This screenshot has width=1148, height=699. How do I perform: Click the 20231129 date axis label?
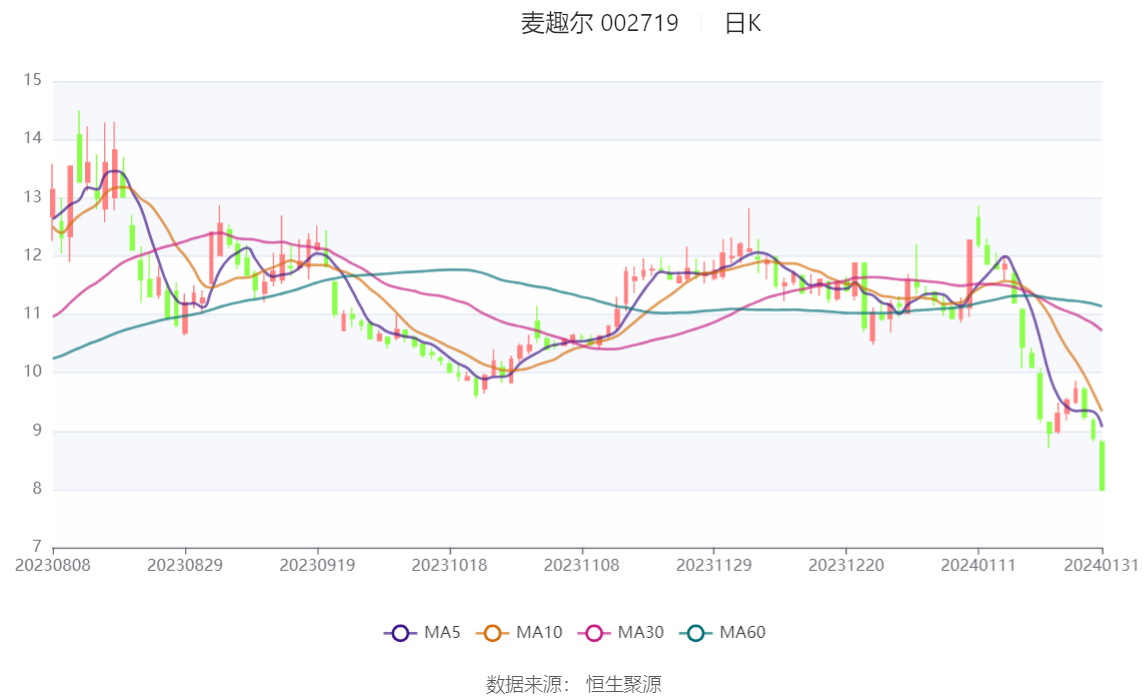tap(714, 566)
